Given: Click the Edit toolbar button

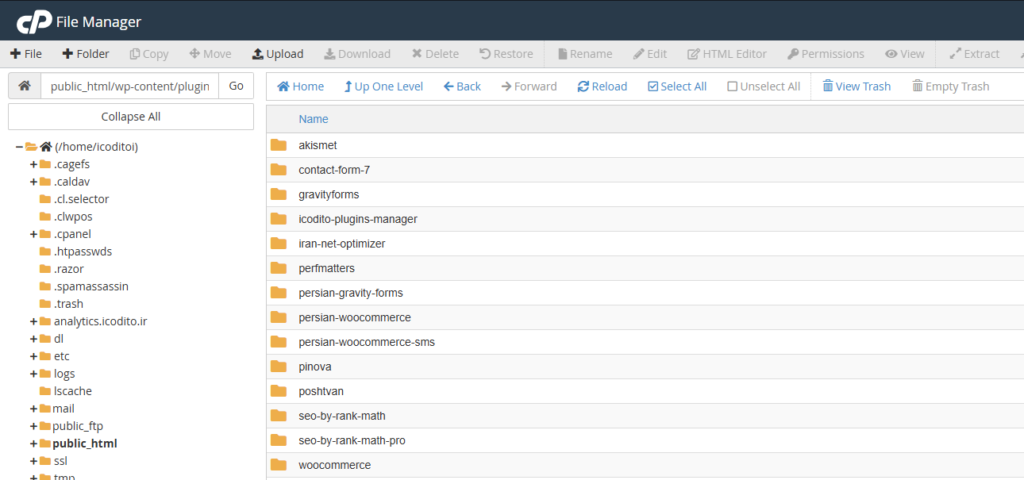Looking at the screenshot, I should tap(650, 54).
